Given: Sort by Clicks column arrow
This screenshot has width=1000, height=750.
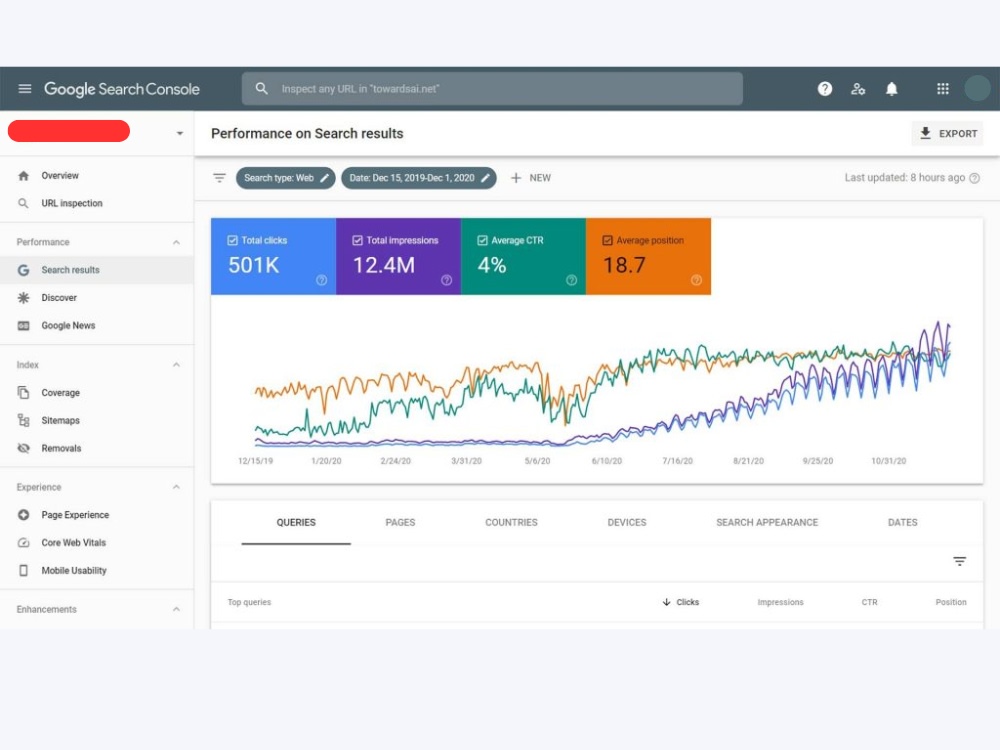Looking at the screenshot, I should click(666, 602).
